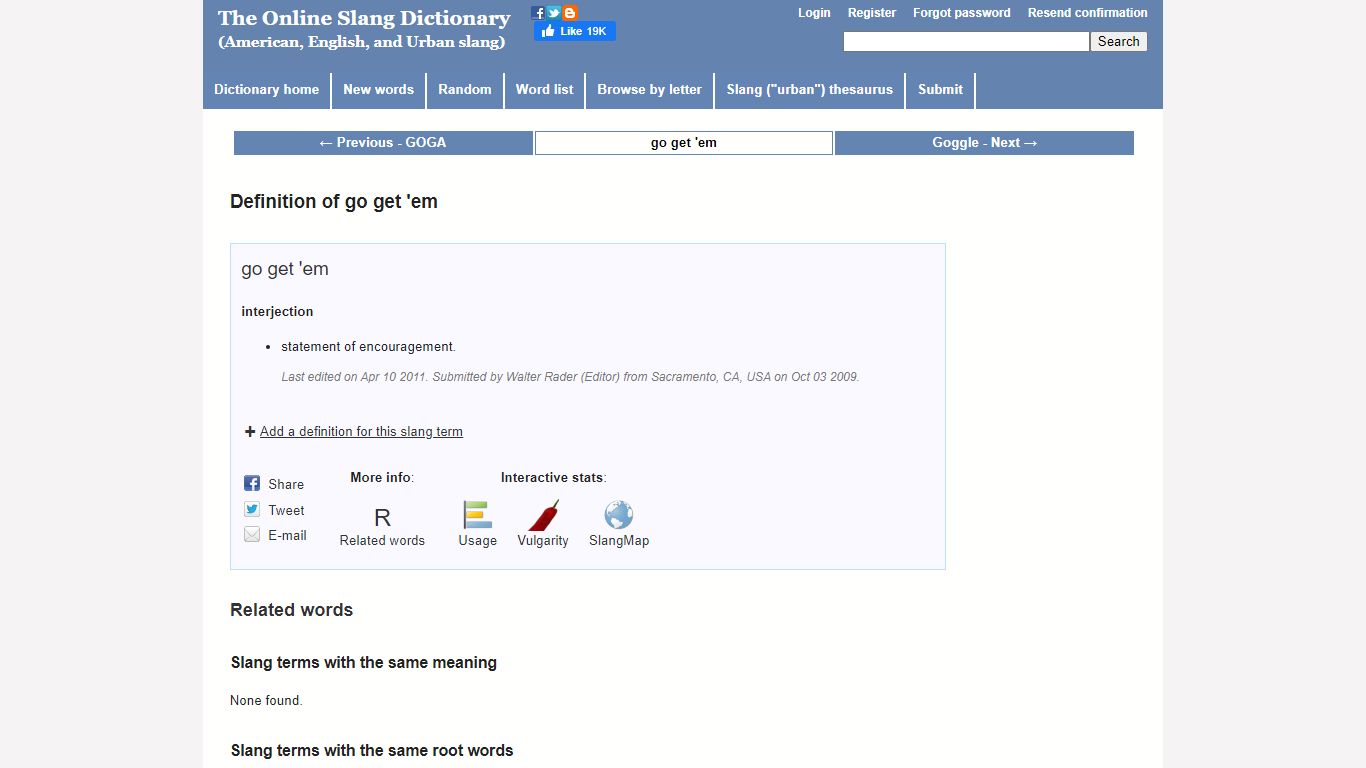This screenshot has width=1366, height=768.
Task: Click 'Slang terms with the same root words' heading
Action: (372, 750)
